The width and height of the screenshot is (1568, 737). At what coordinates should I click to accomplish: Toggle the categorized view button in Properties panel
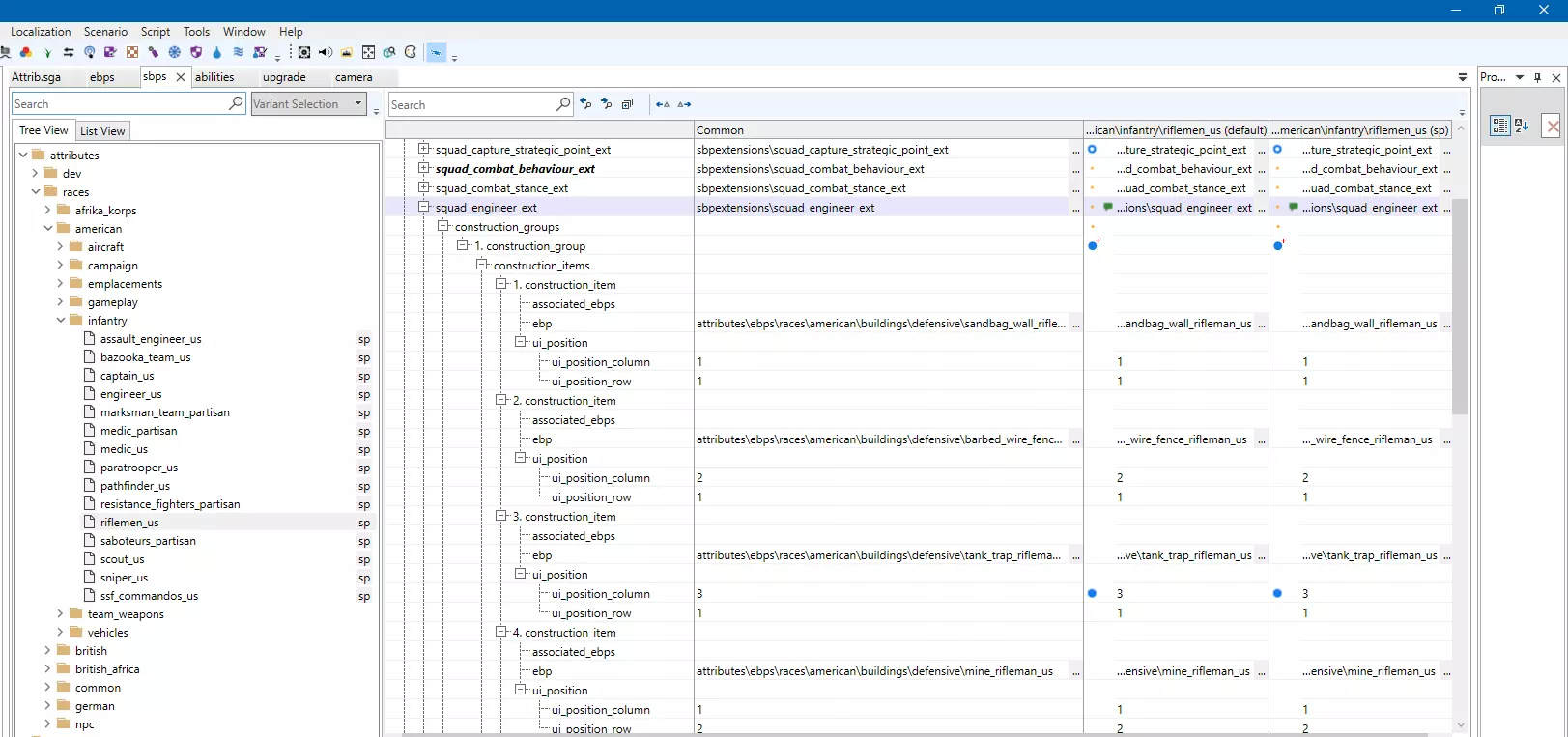[x=1499, y=126]
